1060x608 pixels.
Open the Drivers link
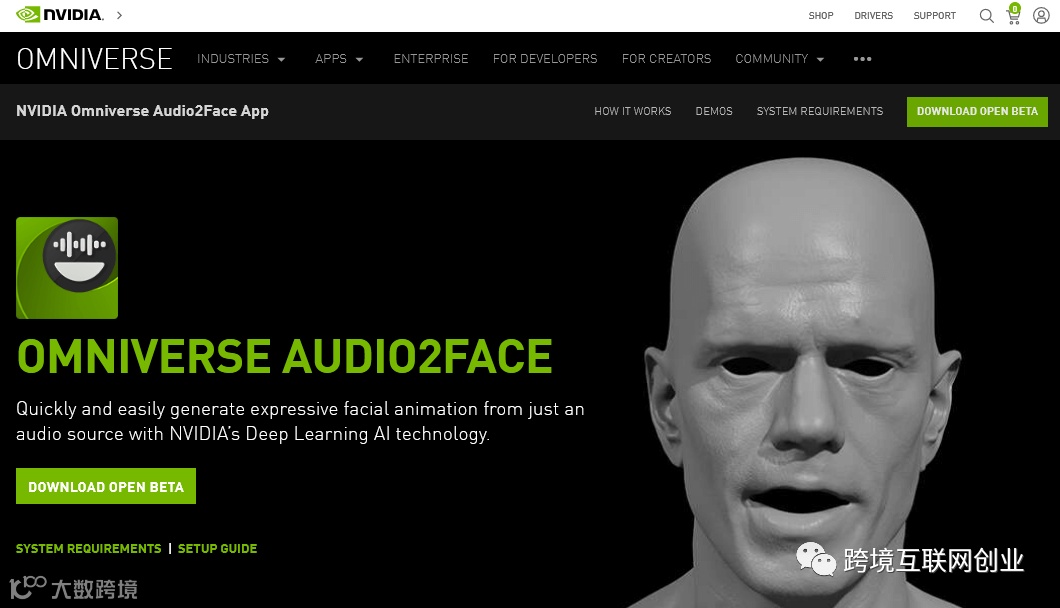tap(873, 16)
